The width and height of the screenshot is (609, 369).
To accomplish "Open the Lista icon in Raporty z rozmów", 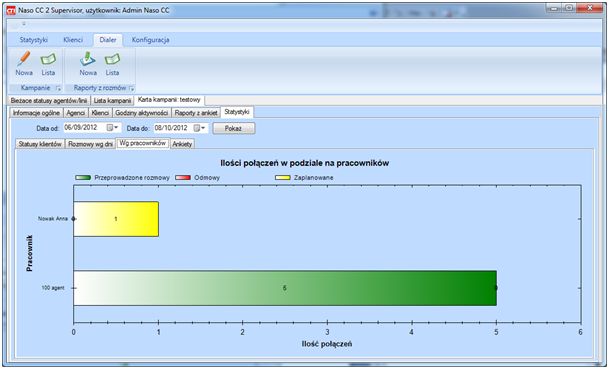I will [112, 59].
